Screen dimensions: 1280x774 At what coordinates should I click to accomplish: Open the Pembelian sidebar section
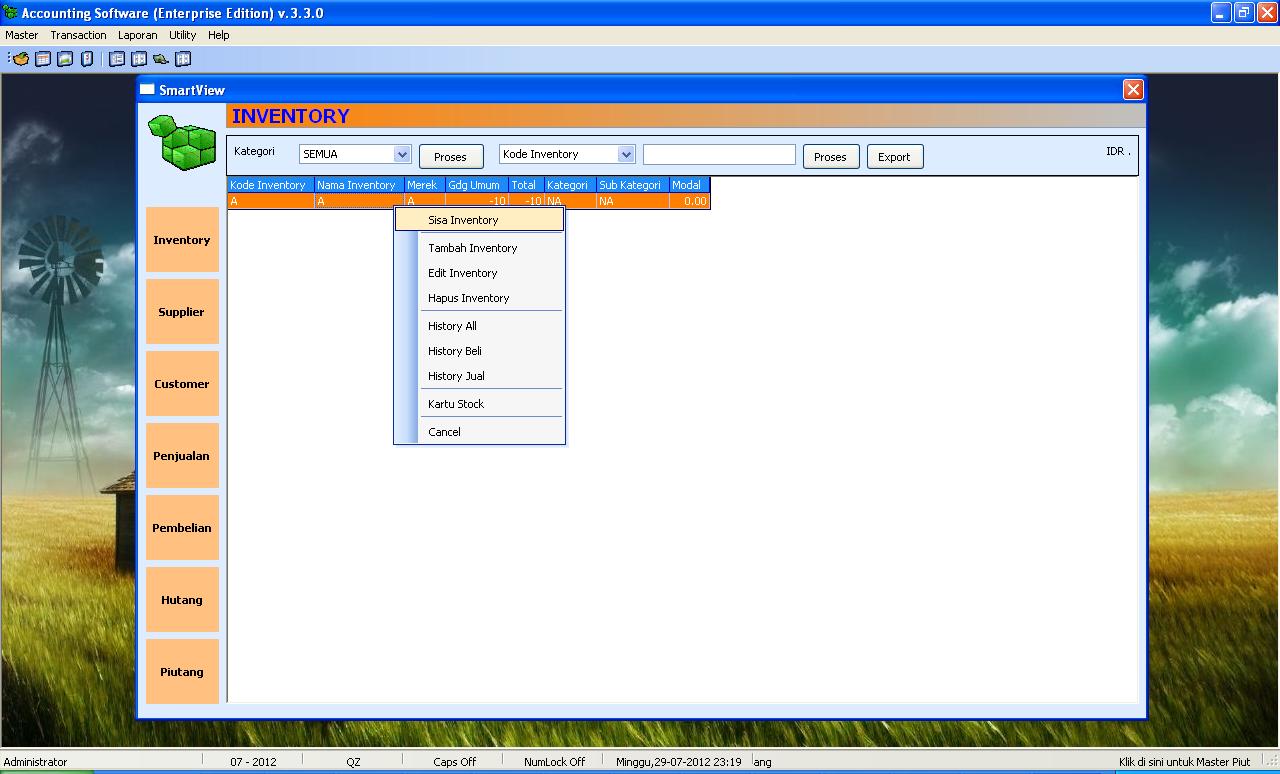tap(182, 528)
